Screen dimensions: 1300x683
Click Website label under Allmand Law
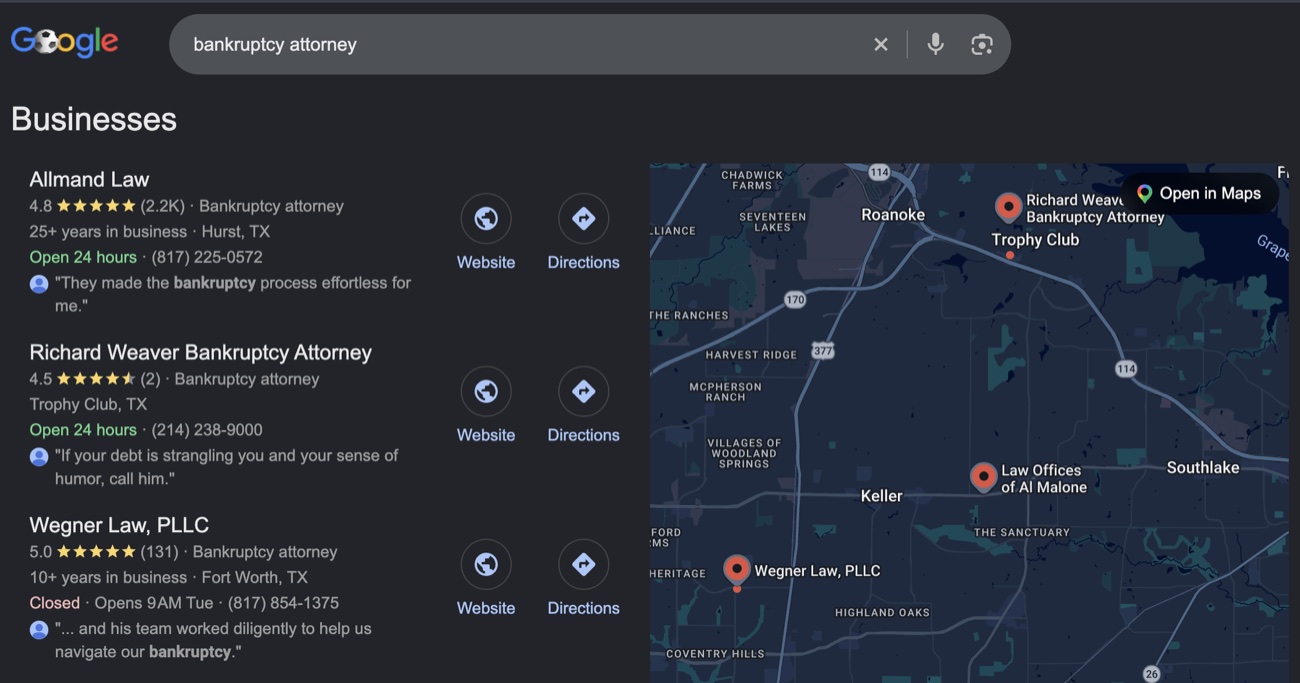coord(486,262)
